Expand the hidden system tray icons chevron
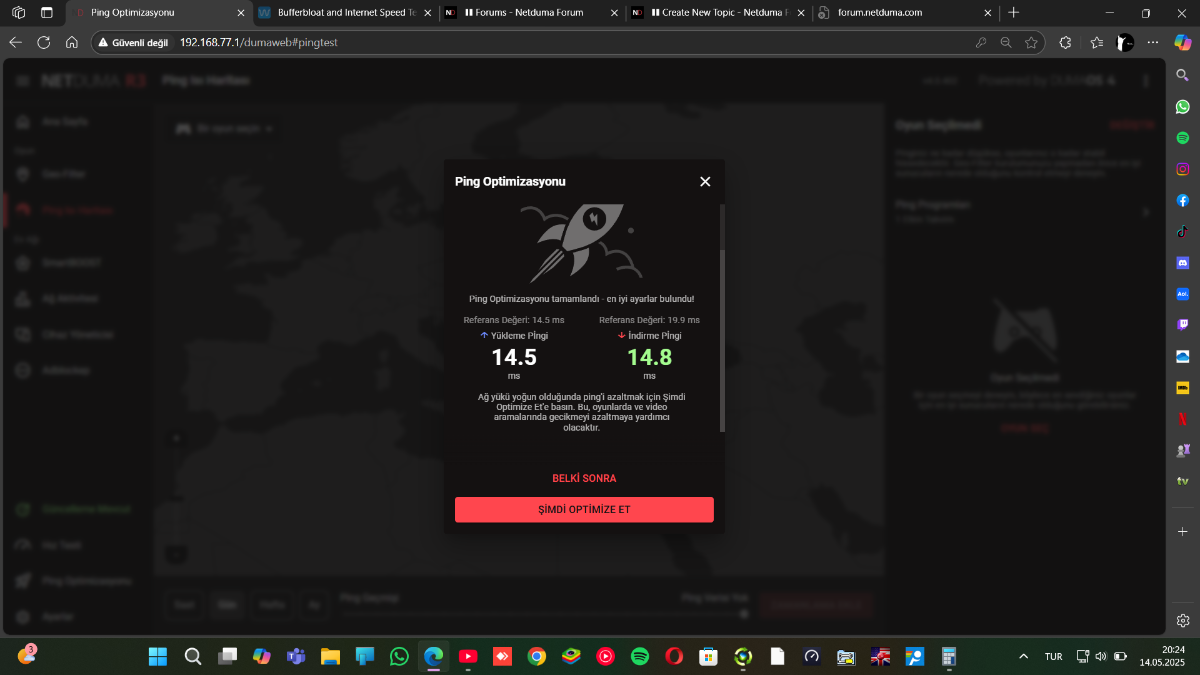 click(x=1023, y=657)
